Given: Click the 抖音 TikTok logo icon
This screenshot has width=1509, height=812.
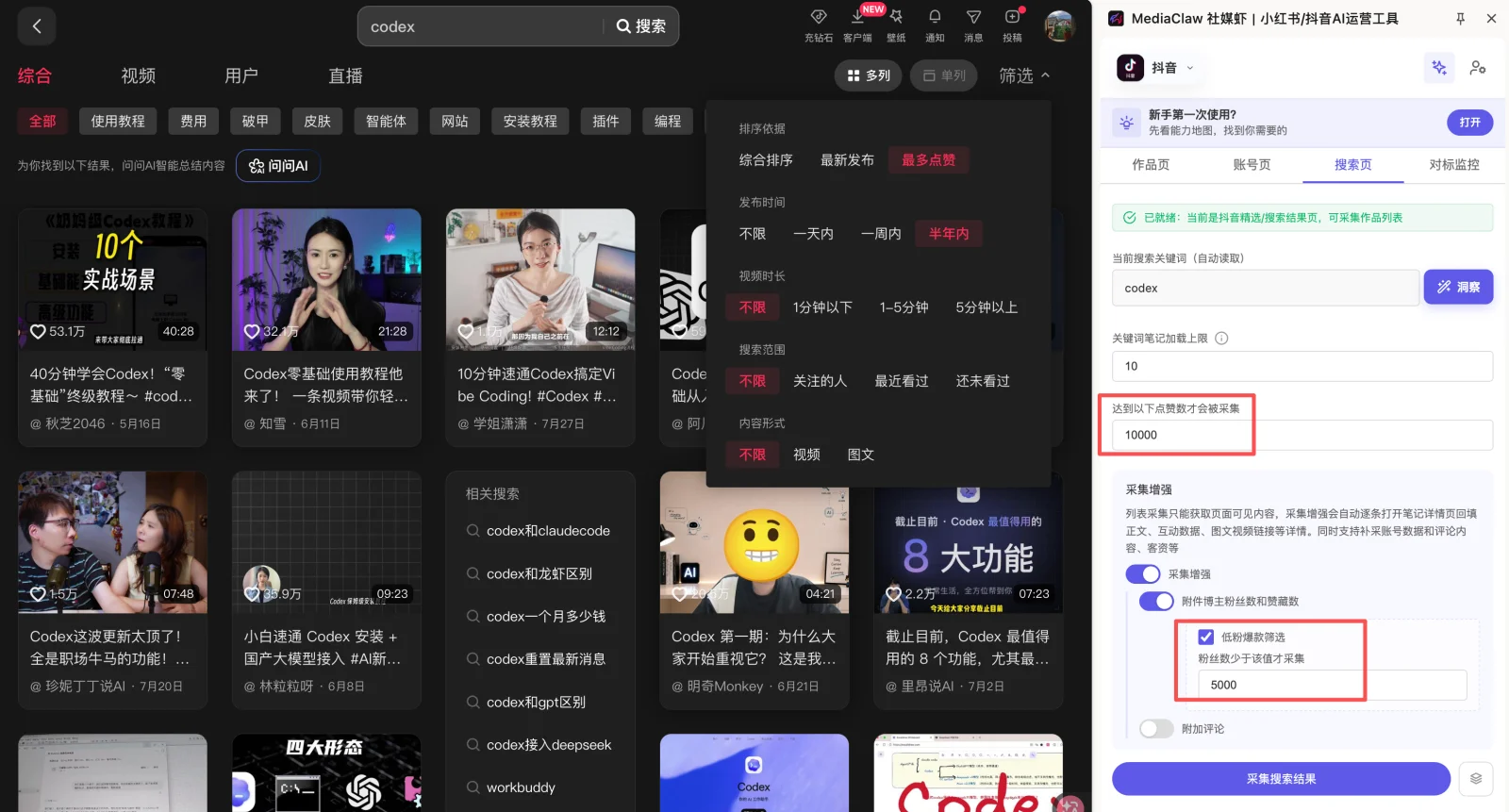Looking at the screenshot, I should click(x=1130, y=68).
